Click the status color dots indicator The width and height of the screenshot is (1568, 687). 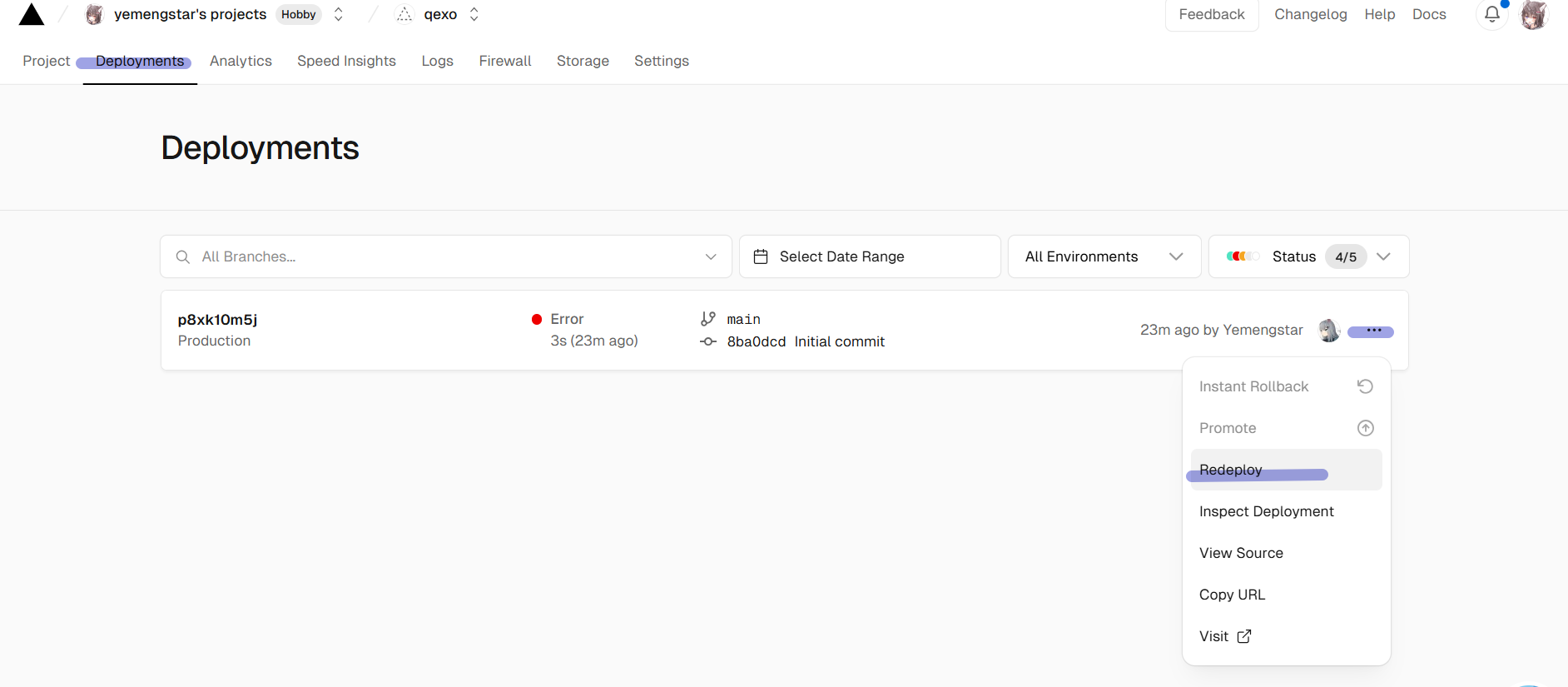[1243, 256]
